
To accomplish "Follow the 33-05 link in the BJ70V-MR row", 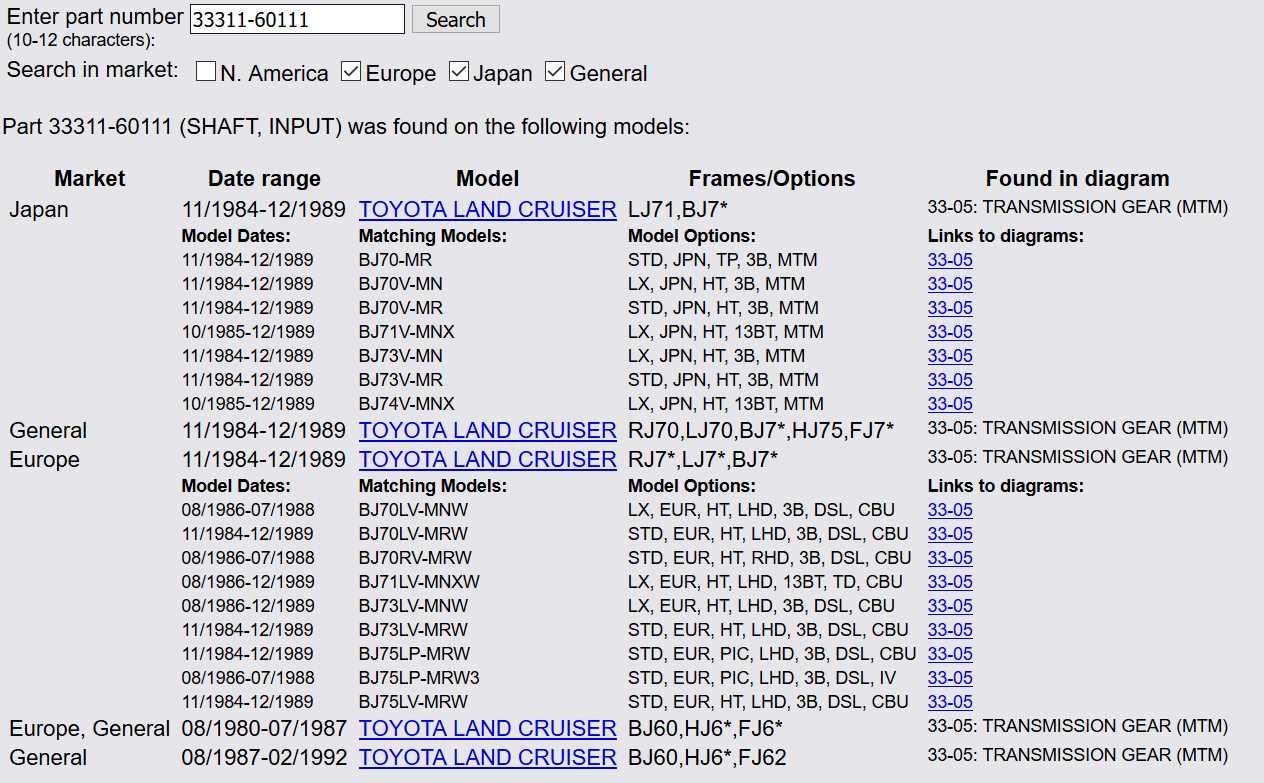I will [x=950, y=308].
